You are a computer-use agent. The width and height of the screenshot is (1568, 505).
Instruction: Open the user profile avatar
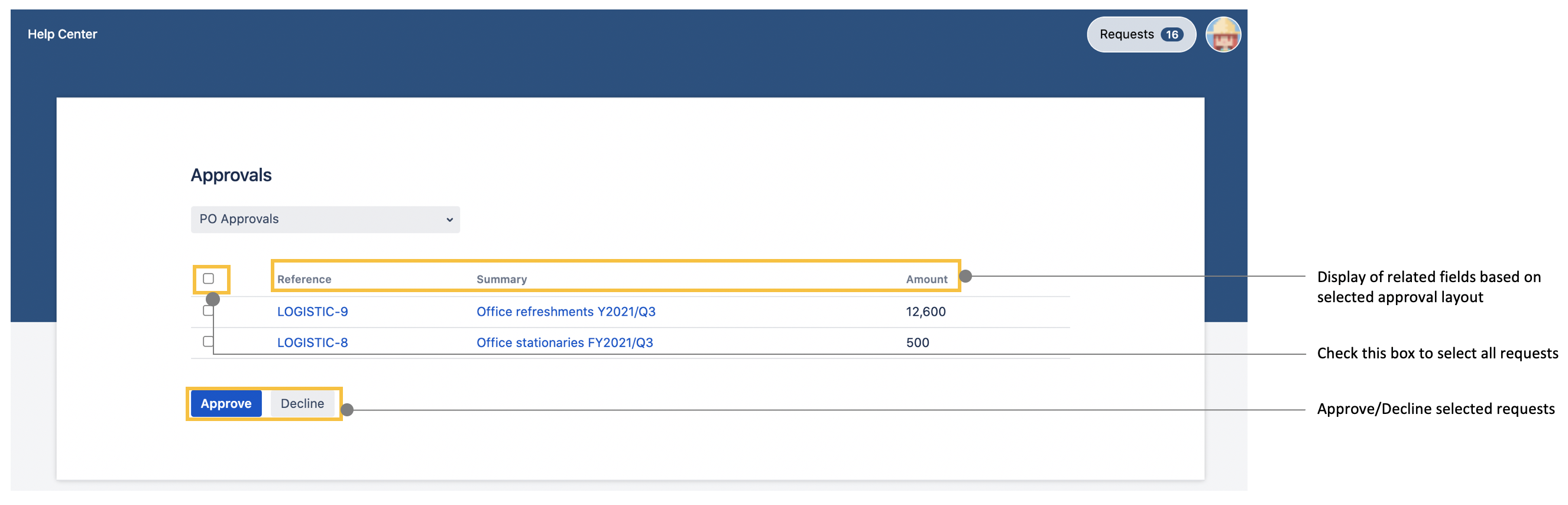coord(1223,35)
